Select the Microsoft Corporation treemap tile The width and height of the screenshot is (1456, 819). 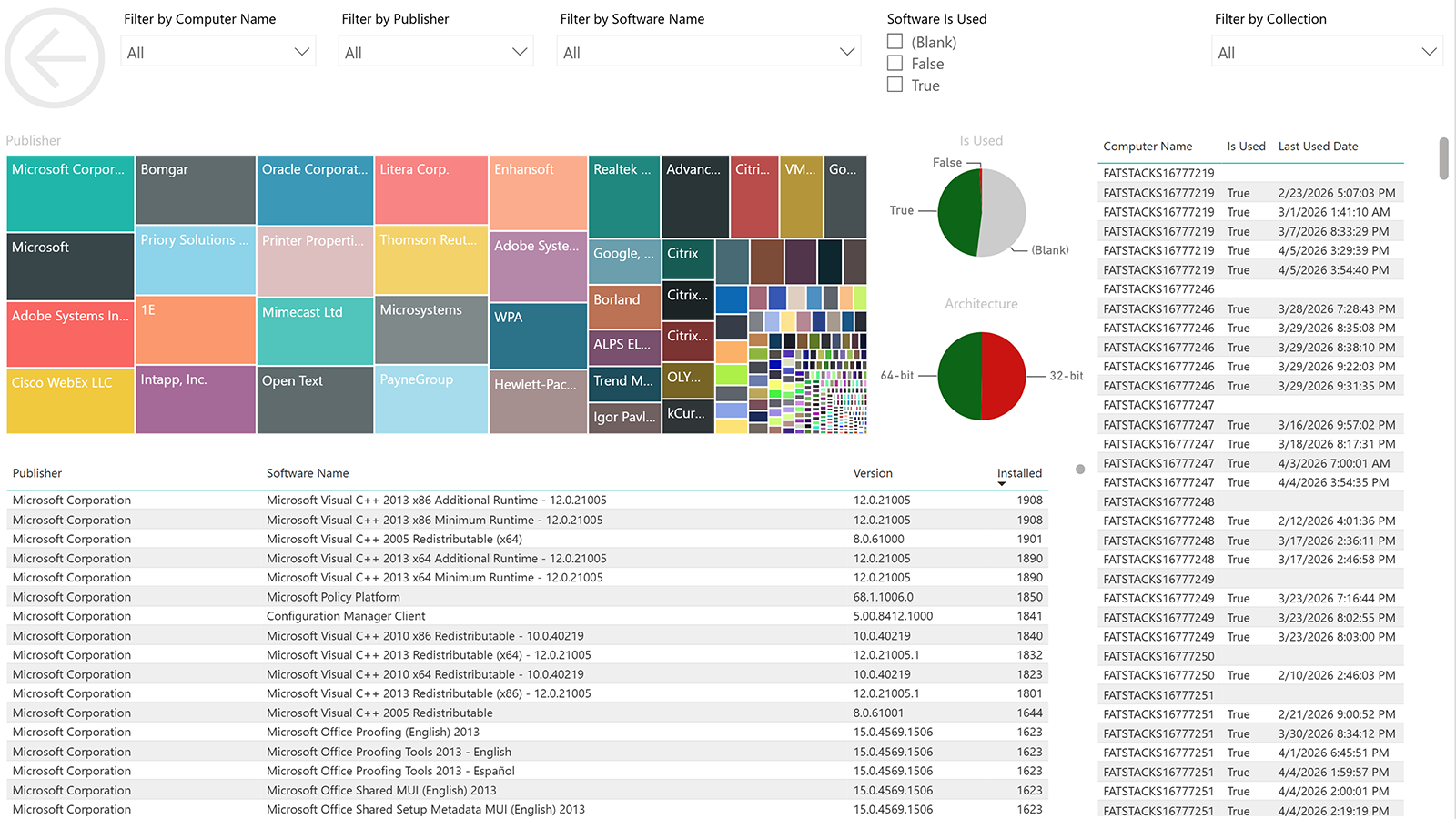[x=70, y=193]
